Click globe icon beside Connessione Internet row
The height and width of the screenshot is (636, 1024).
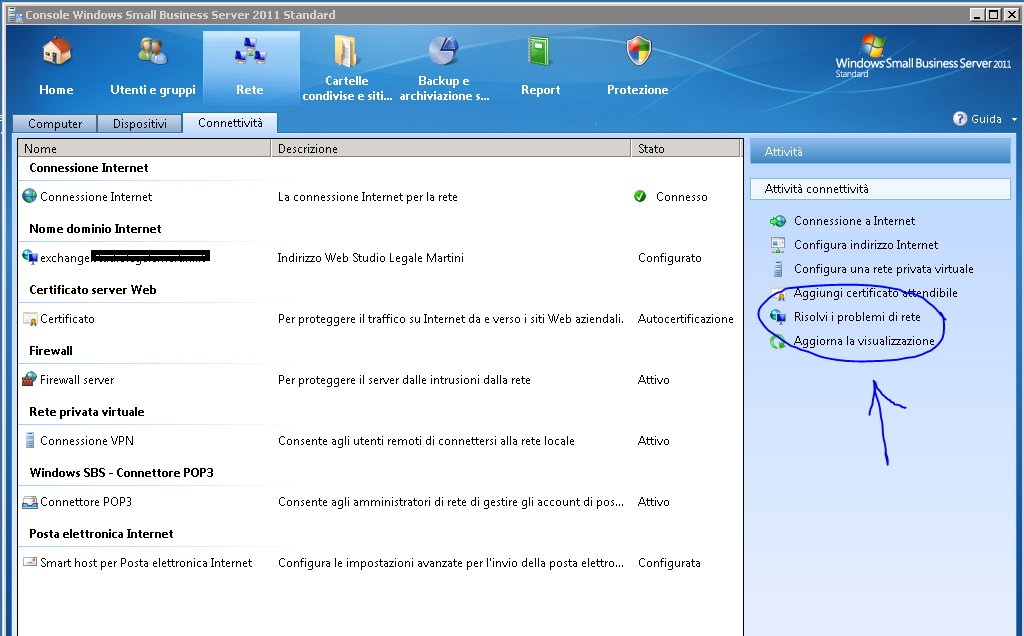coord(29,196)
